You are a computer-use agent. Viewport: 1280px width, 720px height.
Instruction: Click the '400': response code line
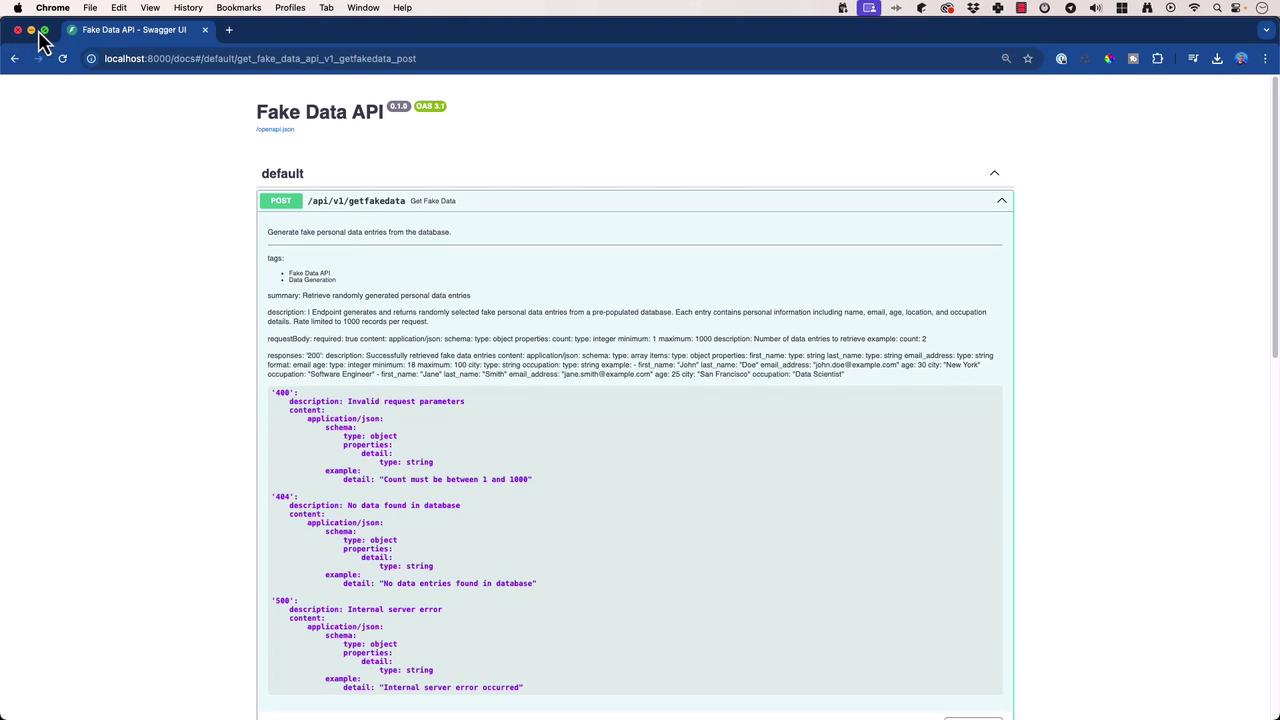pos(285,393)
